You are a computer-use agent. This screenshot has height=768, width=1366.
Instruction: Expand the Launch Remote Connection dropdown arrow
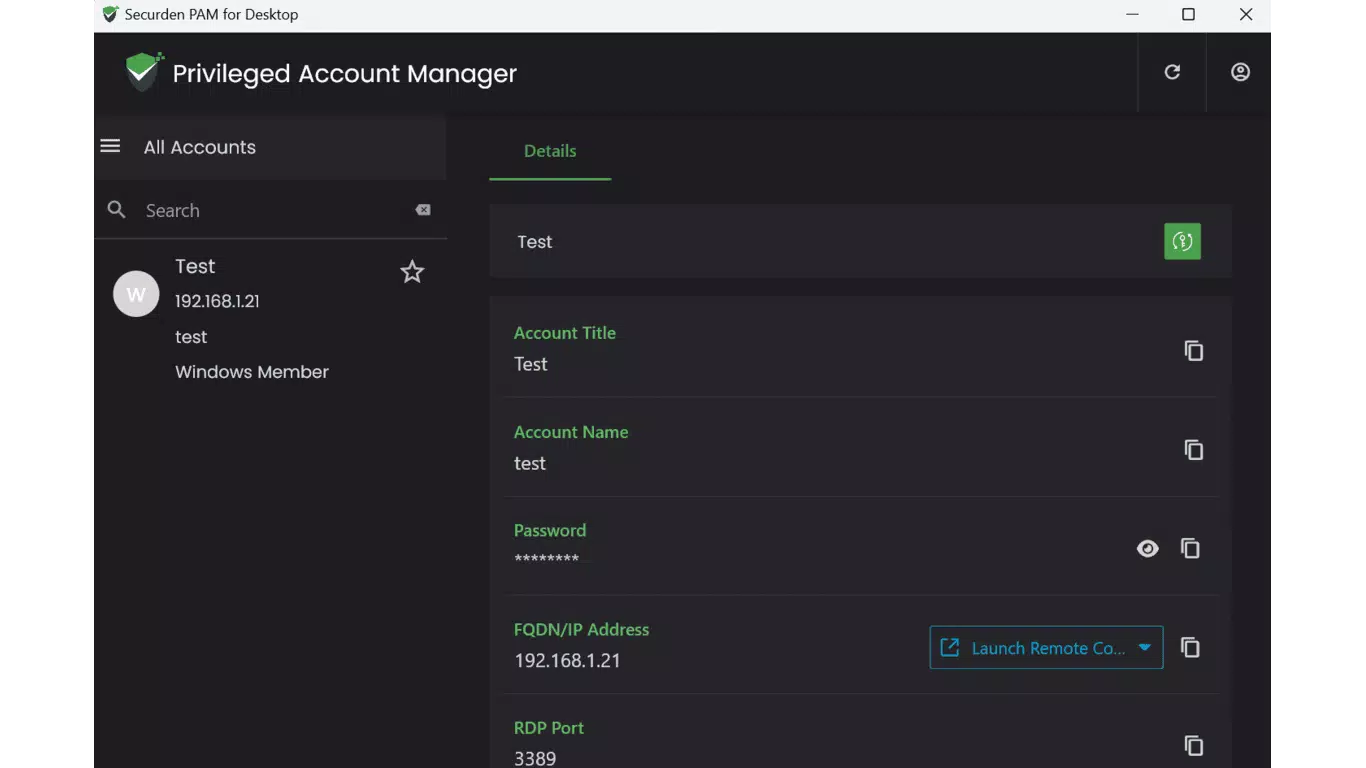pyautogui.click(x=1144, y=648)
